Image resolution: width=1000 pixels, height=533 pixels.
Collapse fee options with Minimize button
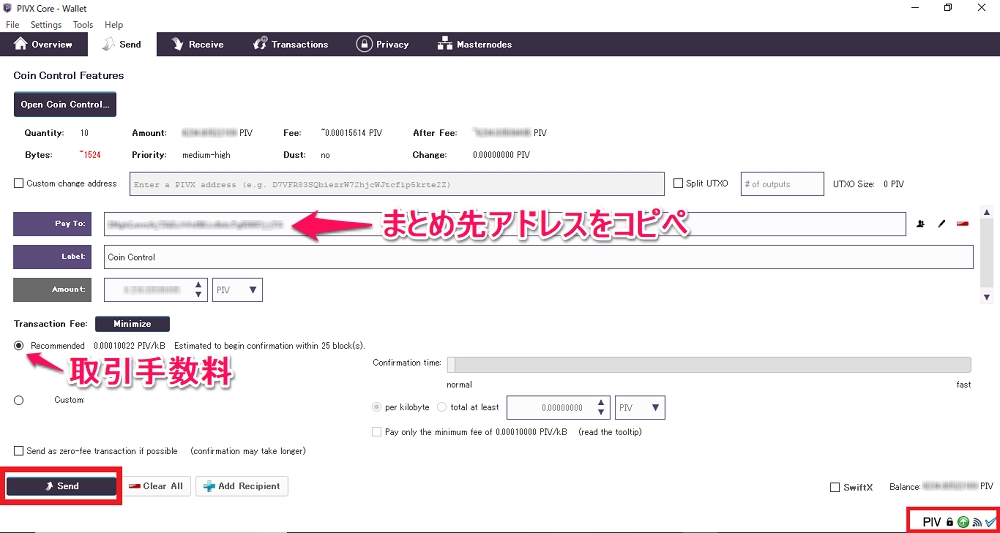click(x=132, y=324)
